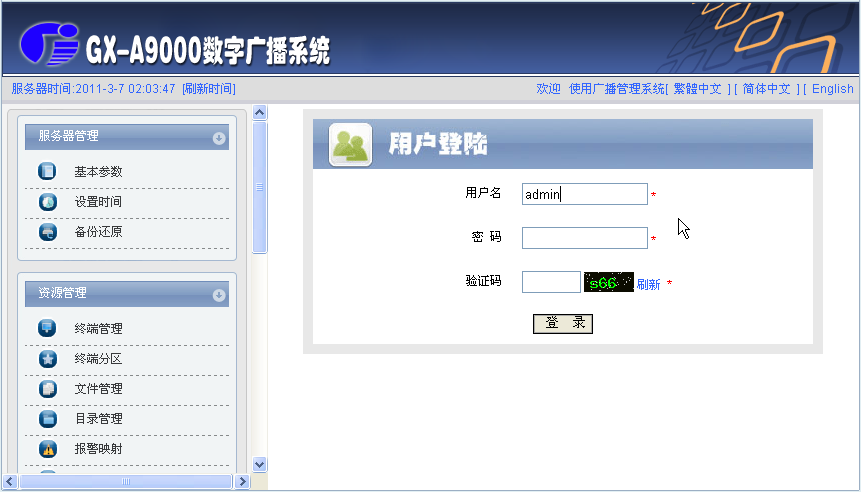861x492 pixels.
Task: Click the 设置时间 clock icon
Action: [48, 202]
